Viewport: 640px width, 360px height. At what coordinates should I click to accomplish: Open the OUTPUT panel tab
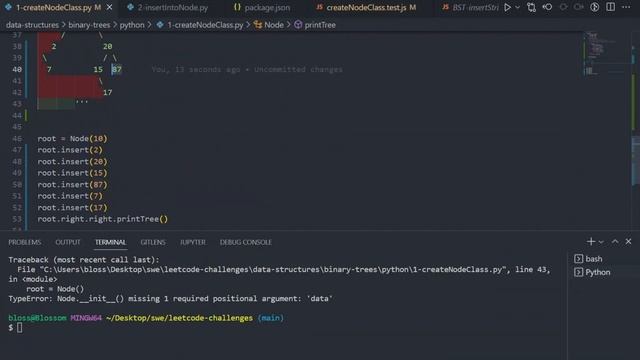(68, 242)
